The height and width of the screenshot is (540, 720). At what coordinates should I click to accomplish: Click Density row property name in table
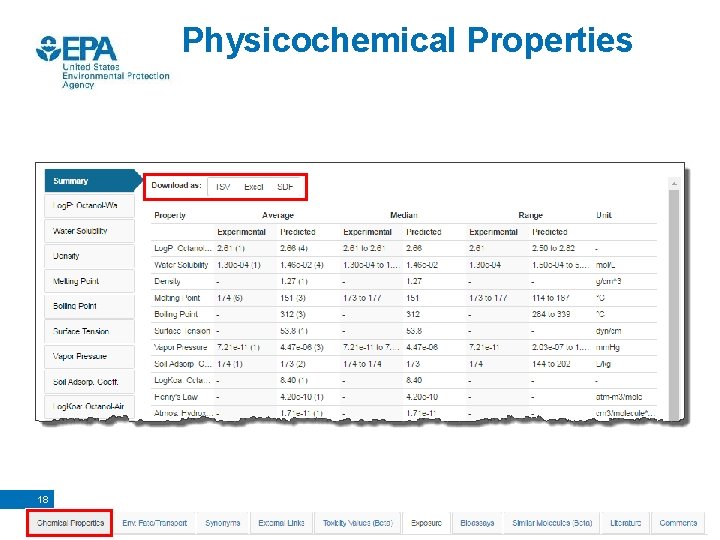click(x=167, y=281)
